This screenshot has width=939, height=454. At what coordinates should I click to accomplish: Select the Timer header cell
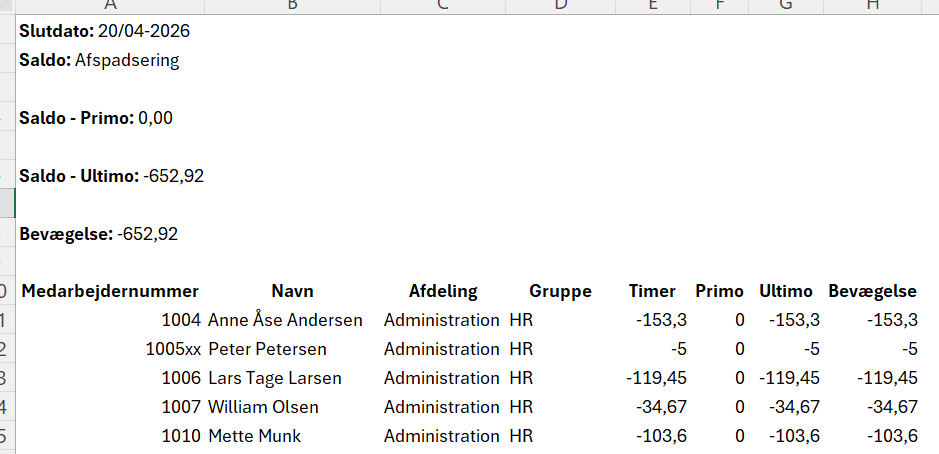(652, 292)
